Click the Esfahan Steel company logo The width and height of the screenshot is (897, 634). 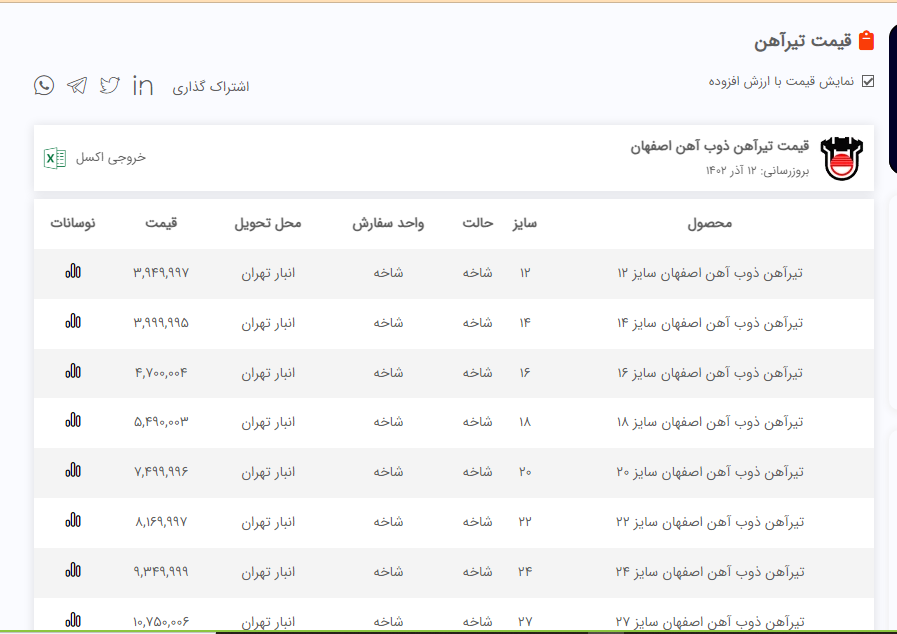pos(839,158)
